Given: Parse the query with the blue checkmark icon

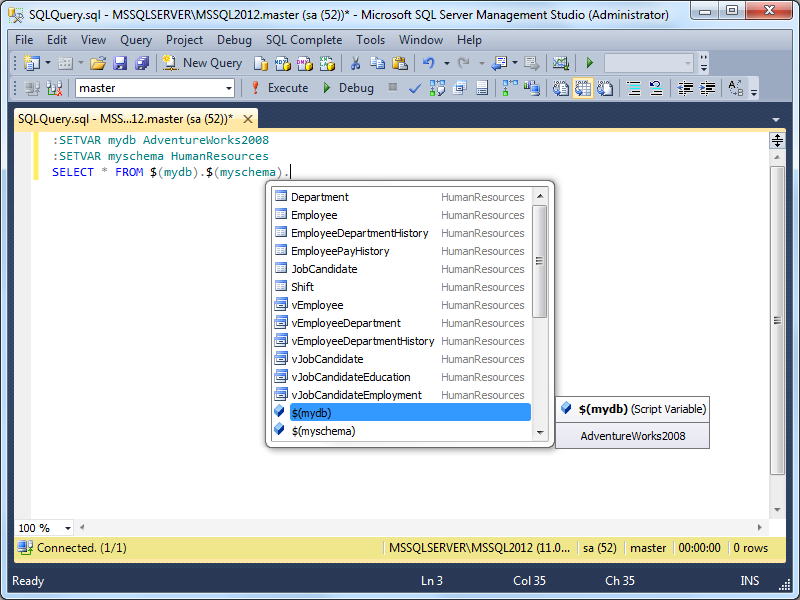Looking at the screenshot, I should [x=415, y=88].
